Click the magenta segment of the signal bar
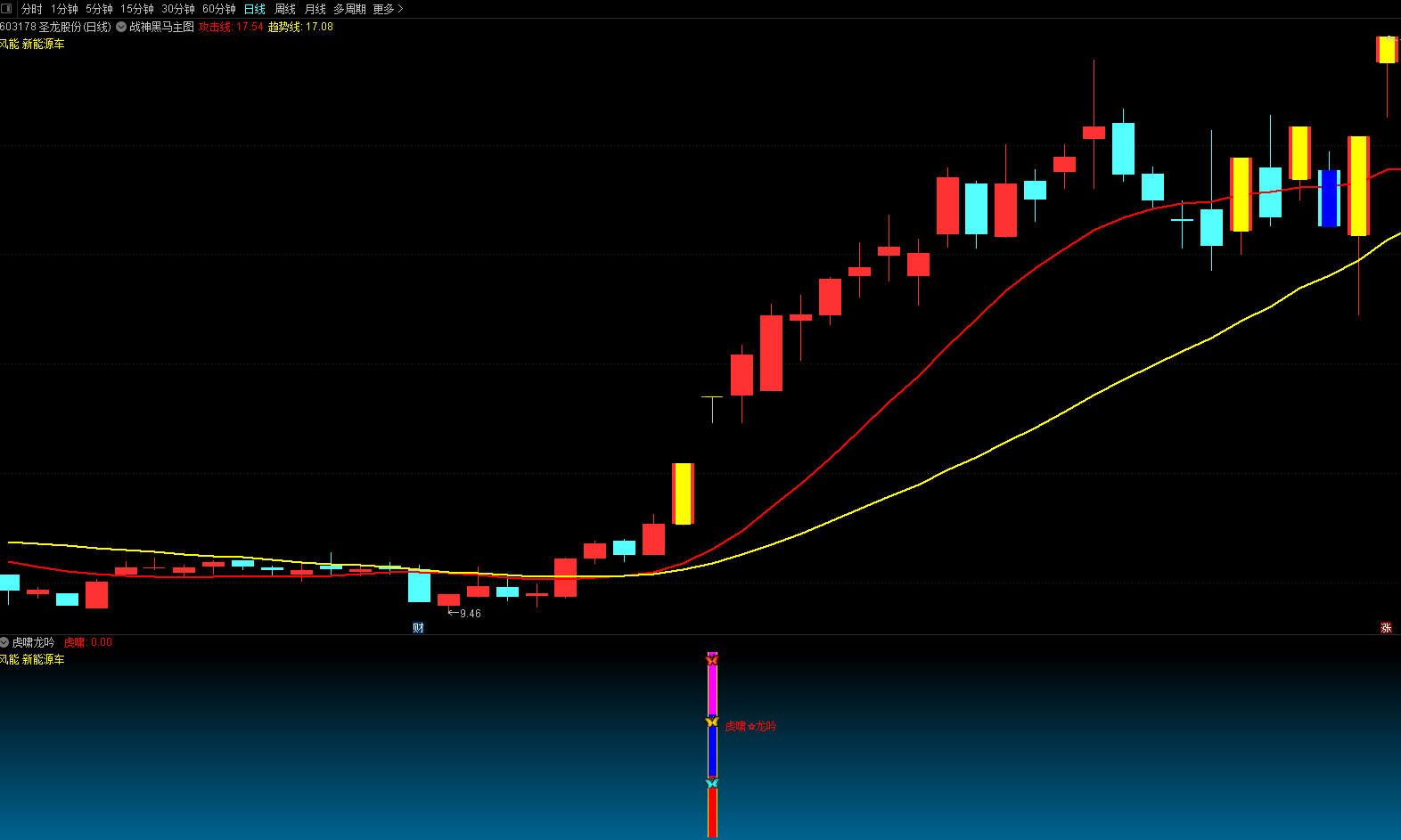The image size is (1401, 840). click(712, 690)
